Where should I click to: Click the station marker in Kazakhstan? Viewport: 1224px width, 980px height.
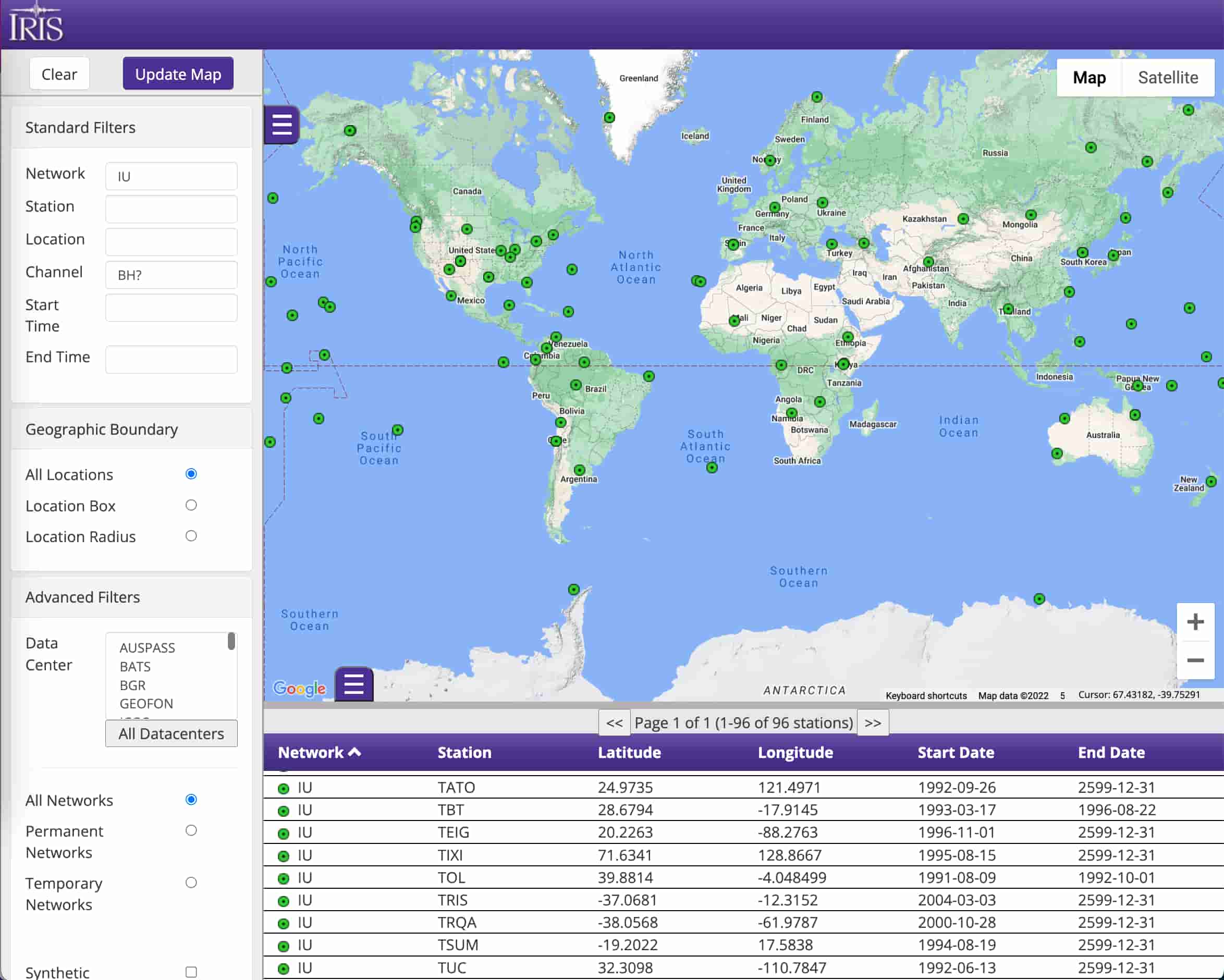963,218
